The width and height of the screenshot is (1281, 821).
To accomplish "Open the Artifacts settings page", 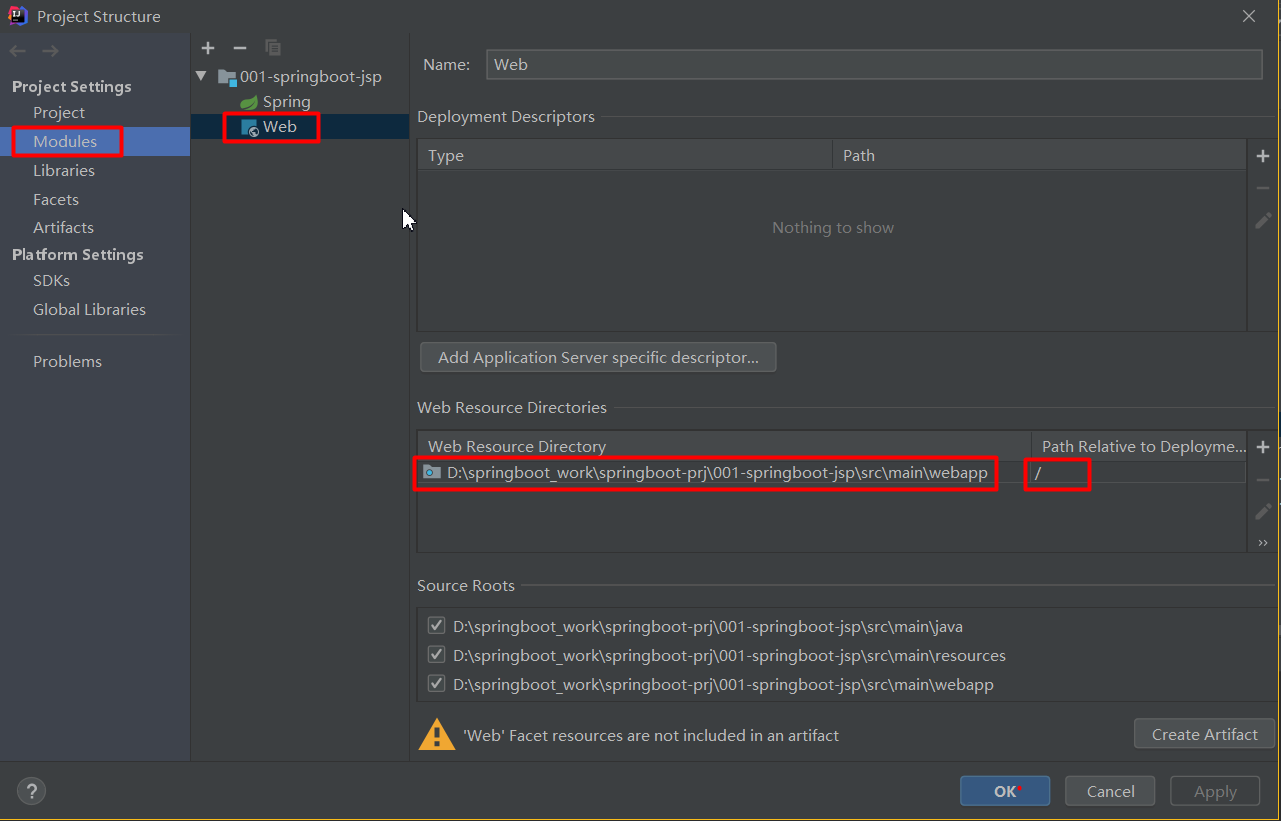I will pyautogui.click(x=63, y=227).
